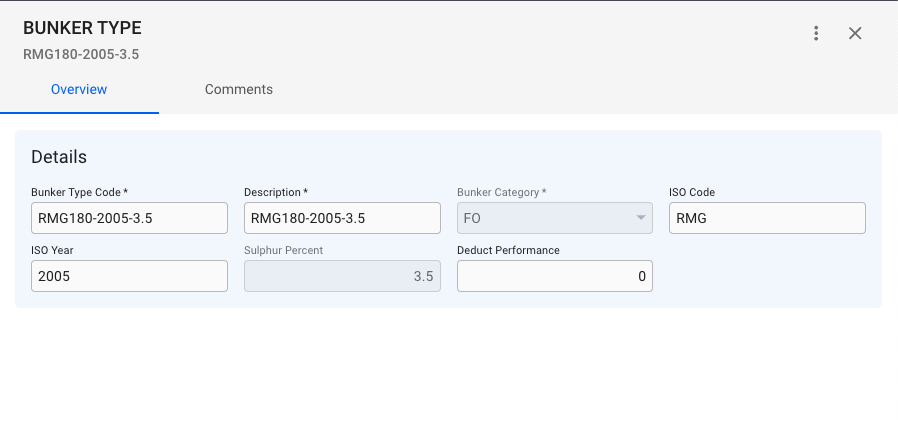The image size is (898, 421).
Task: Click the ISO Code label text
Action: coord(692,192)
